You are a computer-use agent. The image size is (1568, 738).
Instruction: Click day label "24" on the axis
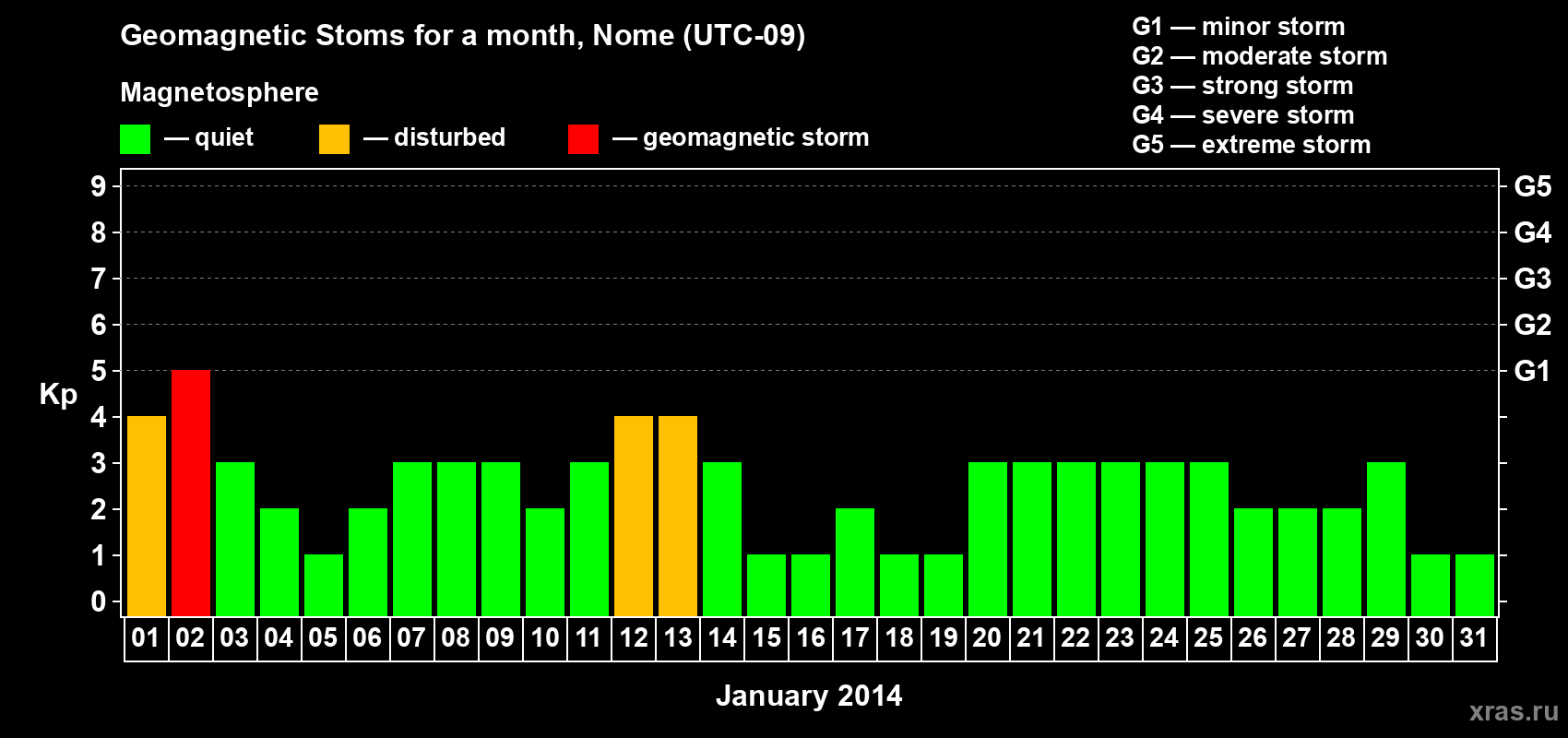tap(1164, 637)
